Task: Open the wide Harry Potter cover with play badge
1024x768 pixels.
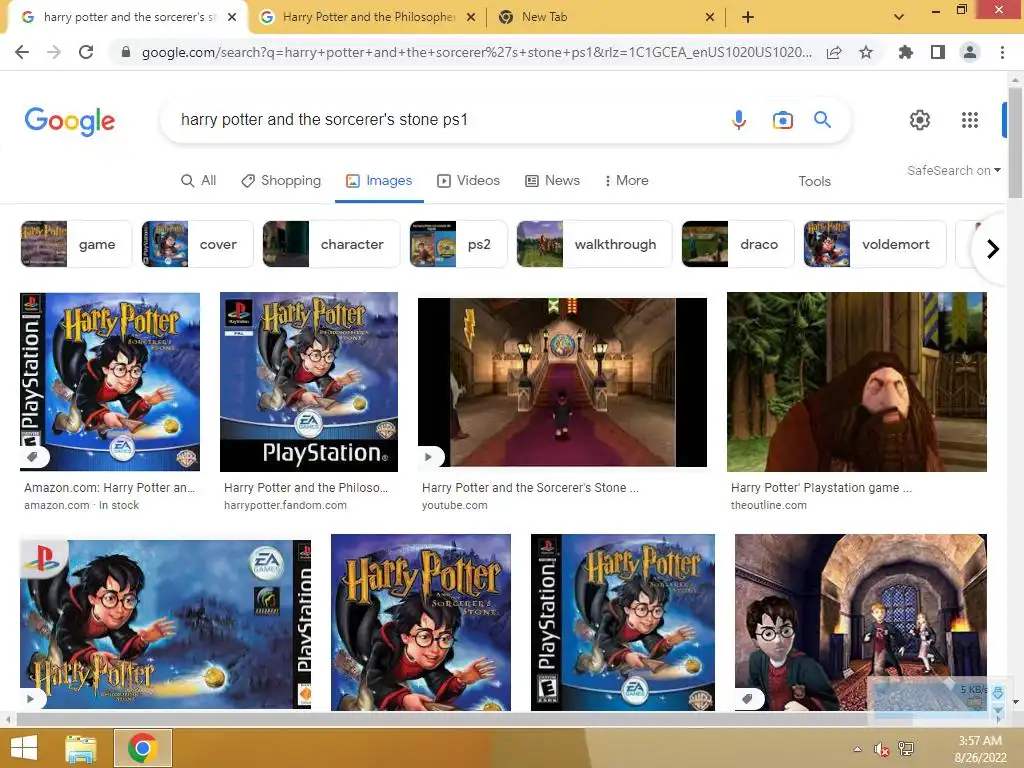Action: [x=165, y=624]
